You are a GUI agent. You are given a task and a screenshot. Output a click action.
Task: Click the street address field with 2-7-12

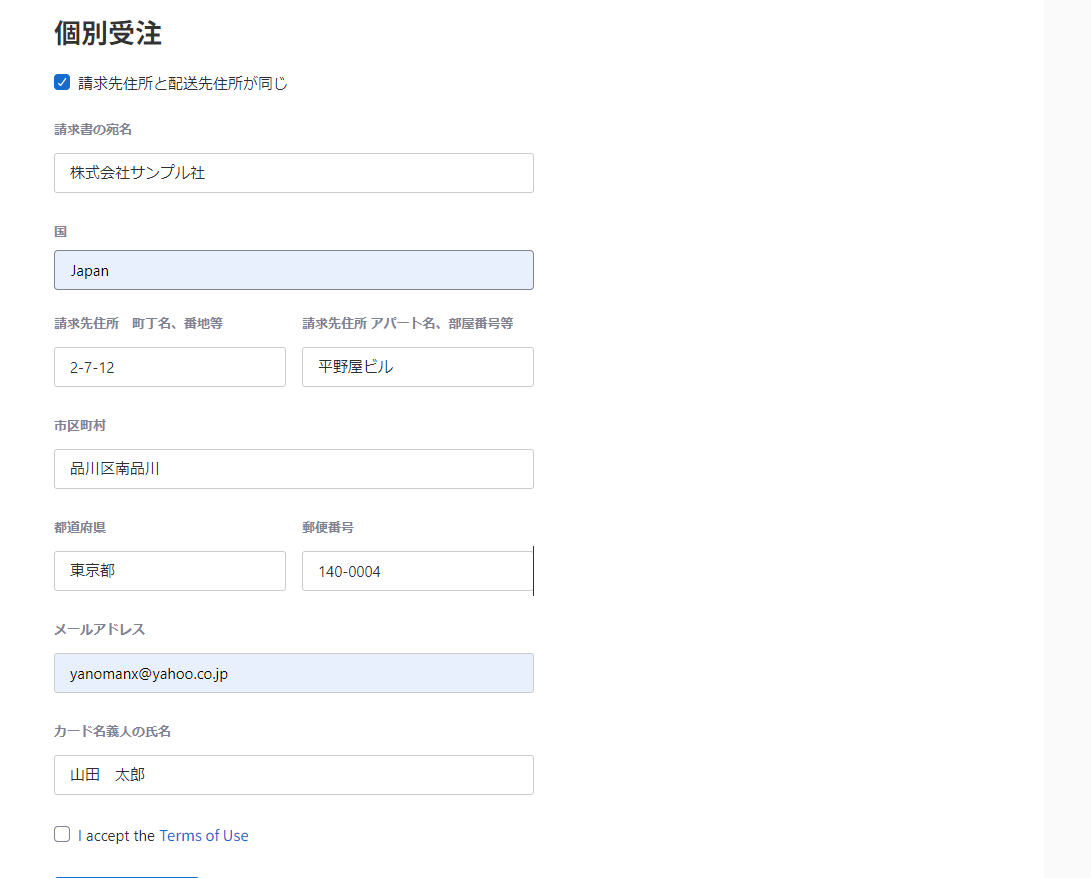[169, 367]
